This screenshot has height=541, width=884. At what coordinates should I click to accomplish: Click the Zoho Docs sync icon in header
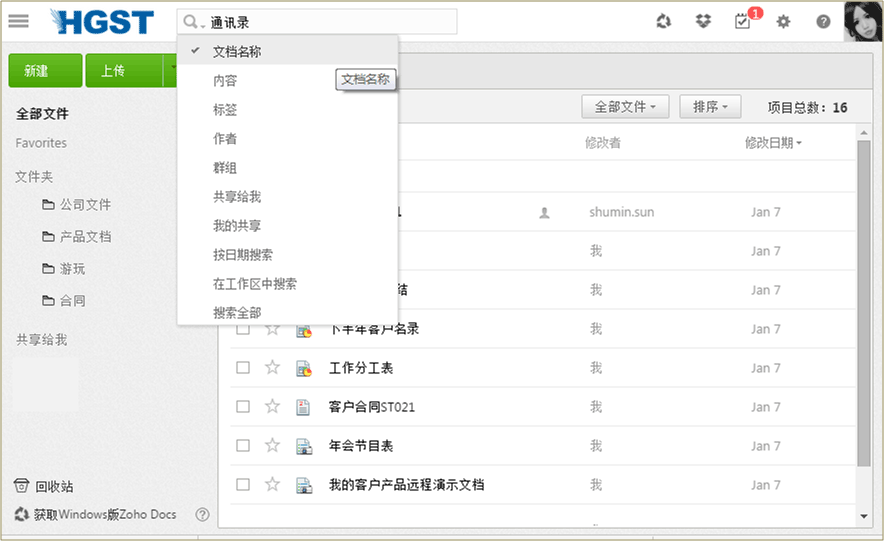click(663, 21)
